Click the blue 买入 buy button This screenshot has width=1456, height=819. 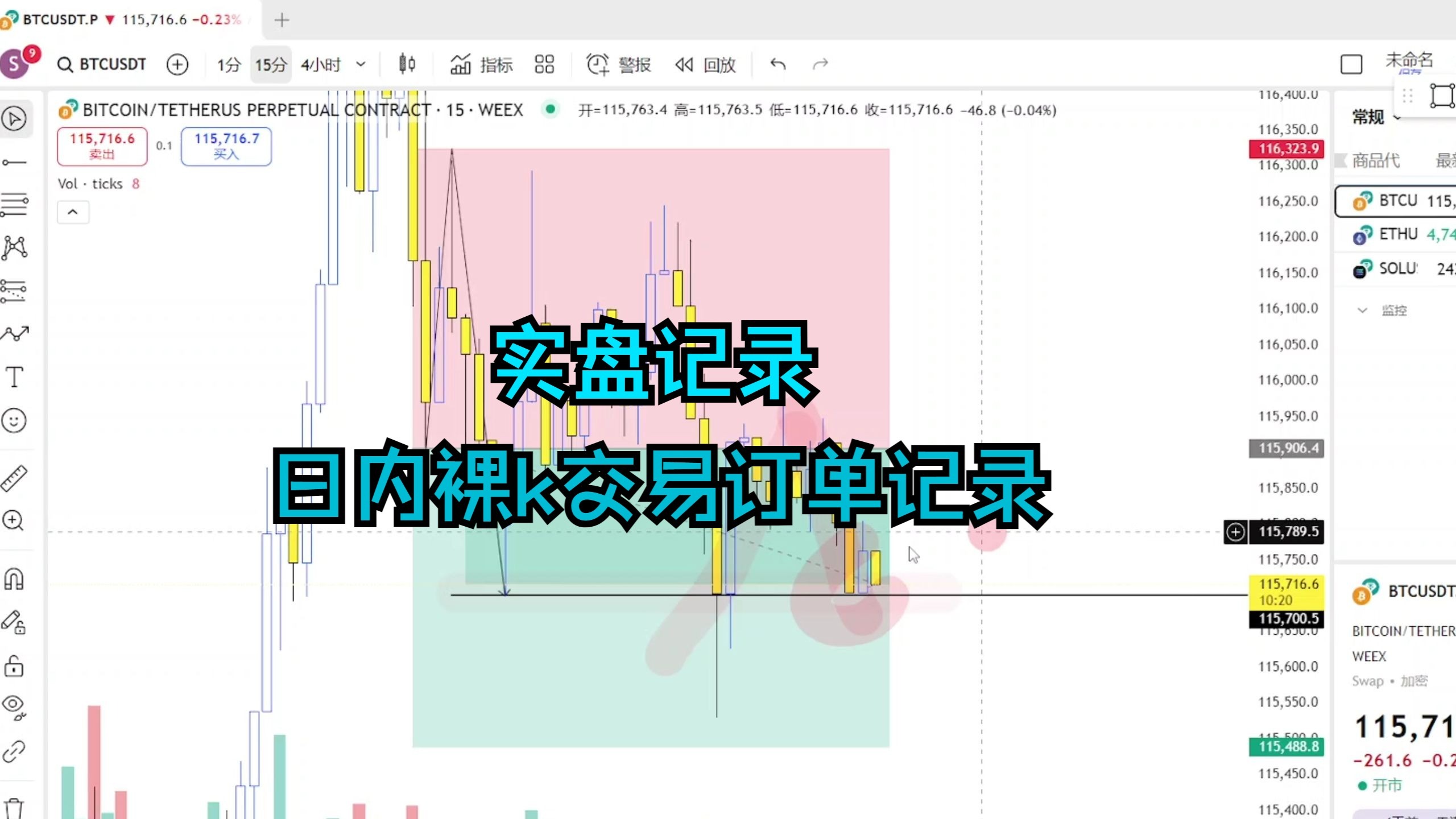coord(226,146)
